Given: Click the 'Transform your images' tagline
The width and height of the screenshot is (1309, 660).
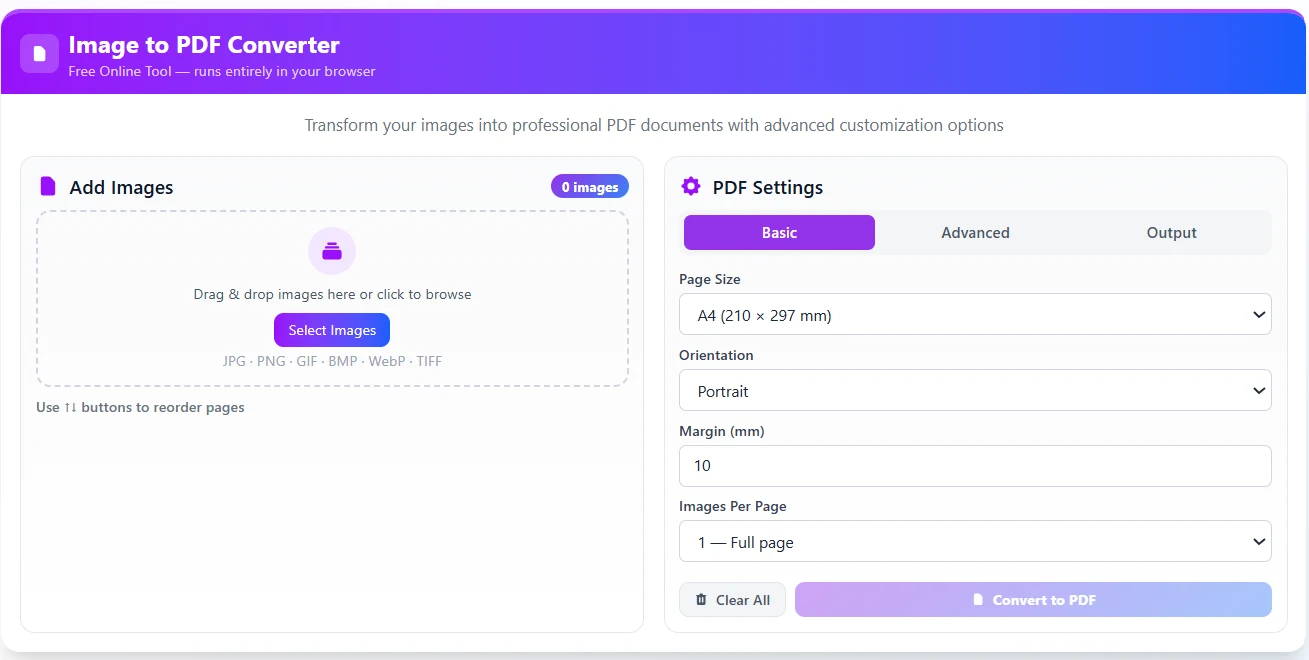Looking at the screenshot, I should click(654, 125).
